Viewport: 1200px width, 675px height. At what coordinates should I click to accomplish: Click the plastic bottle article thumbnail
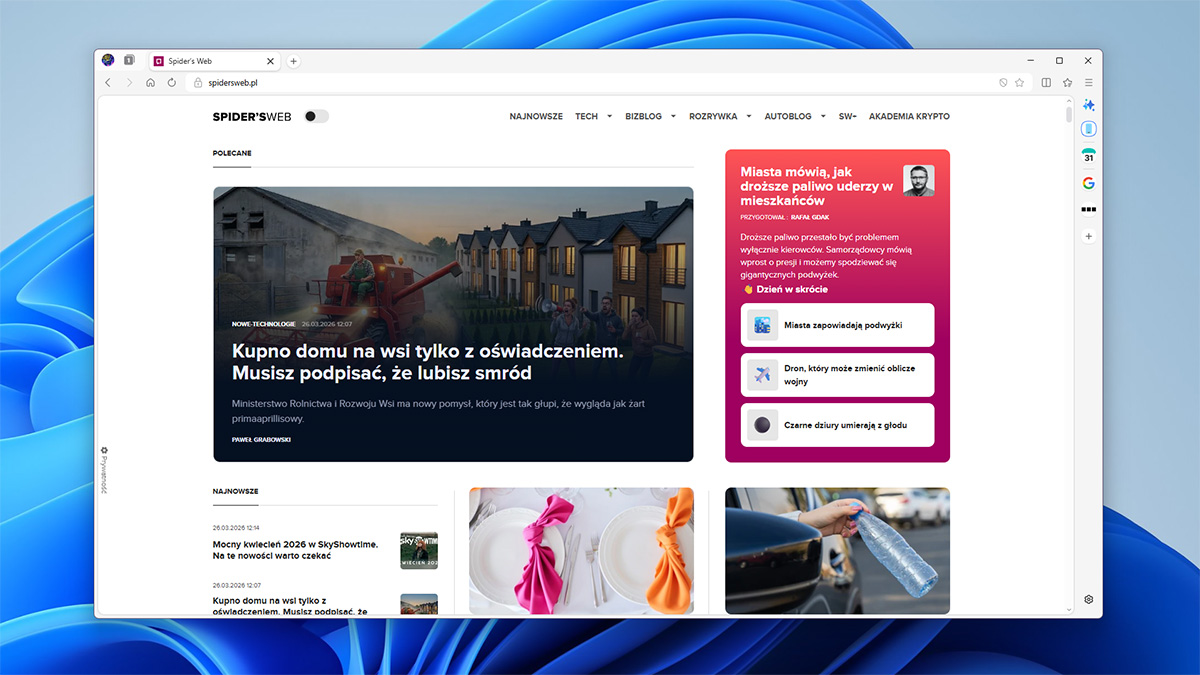[x=837, y=550]
